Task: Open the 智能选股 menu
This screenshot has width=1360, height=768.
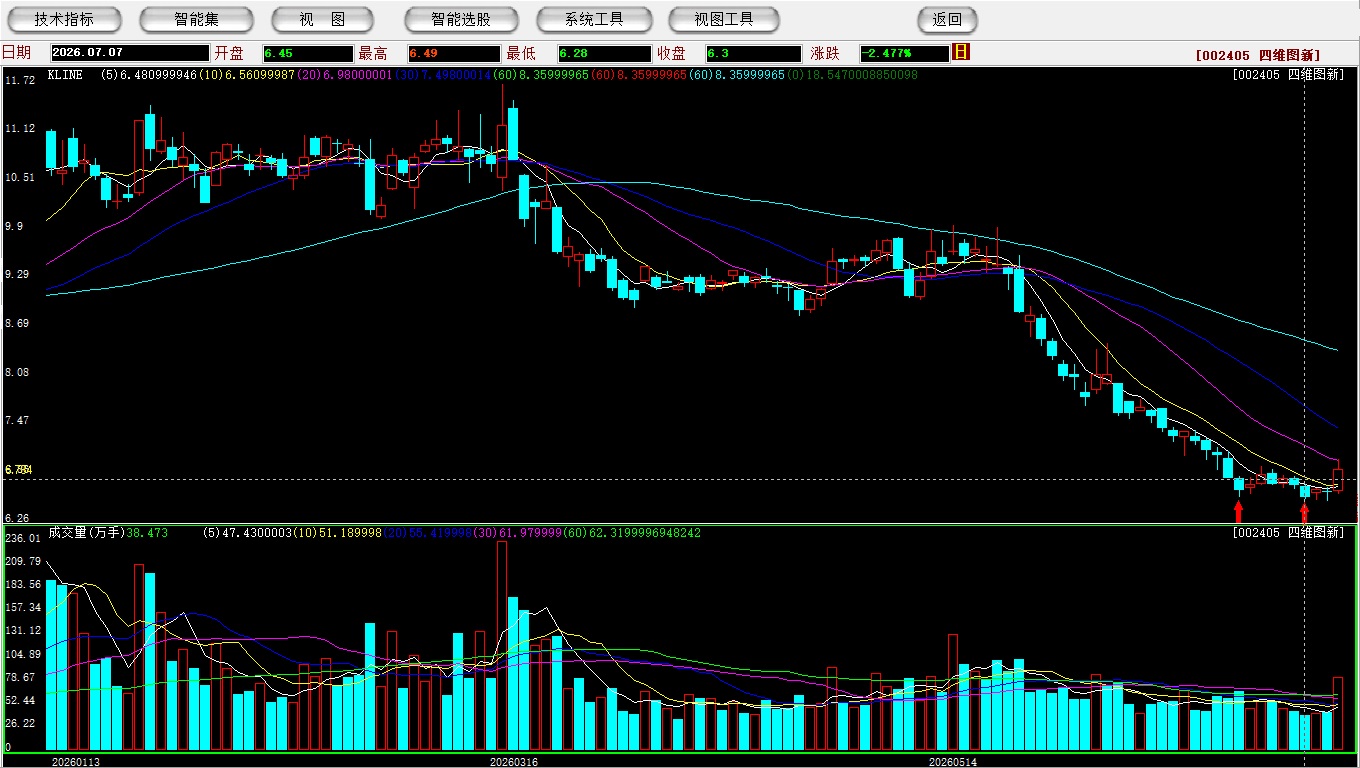Action: (461, 20)
